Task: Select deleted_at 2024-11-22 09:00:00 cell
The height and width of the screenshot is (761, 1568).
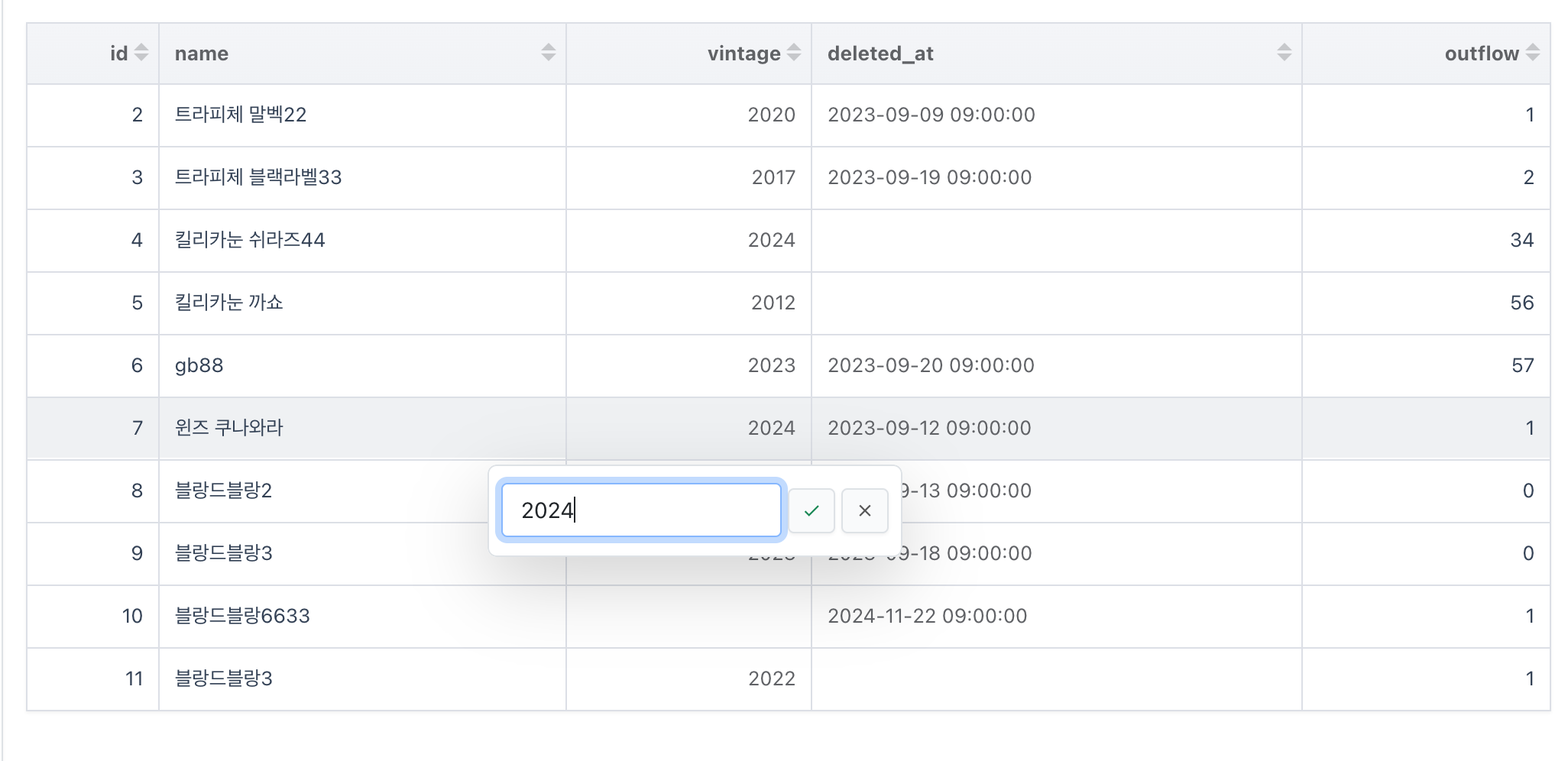Action: tap(1057, 617)
